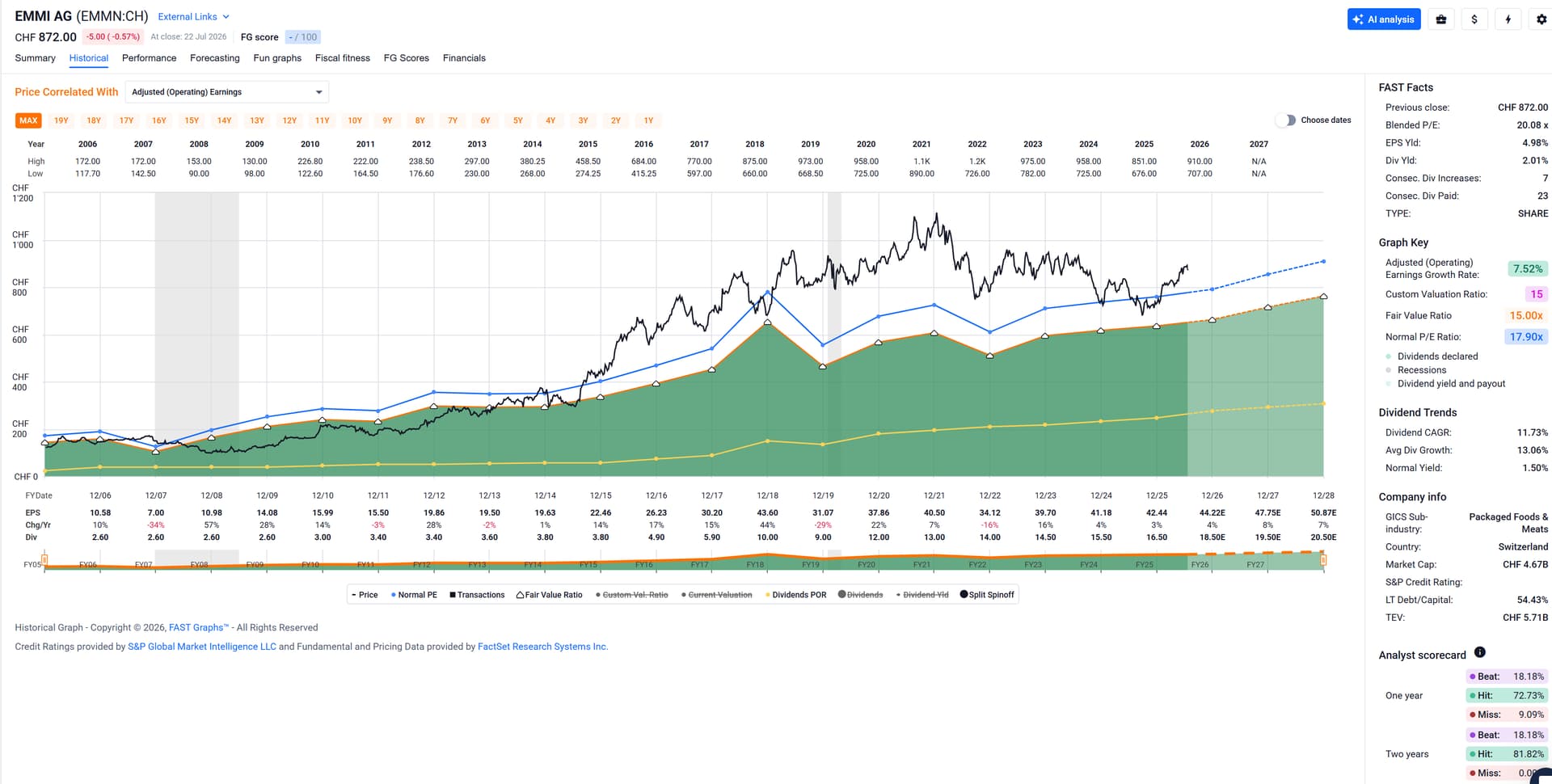Open settings with the gear icon

[x=1541, y=19]
